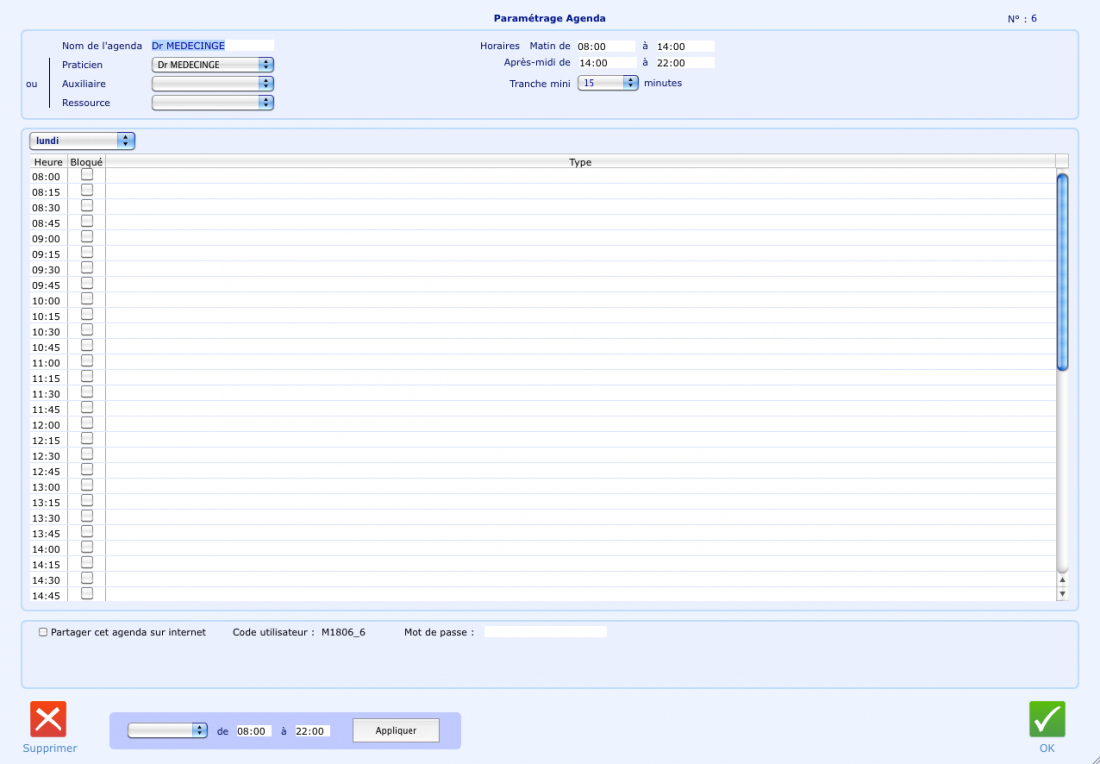Image resolution: width=1100 pixels, height=764 pixels.
Task: Tick the Bloqué checkbox at 14:30
Action: pyautogui.click(x=87, y=577)
